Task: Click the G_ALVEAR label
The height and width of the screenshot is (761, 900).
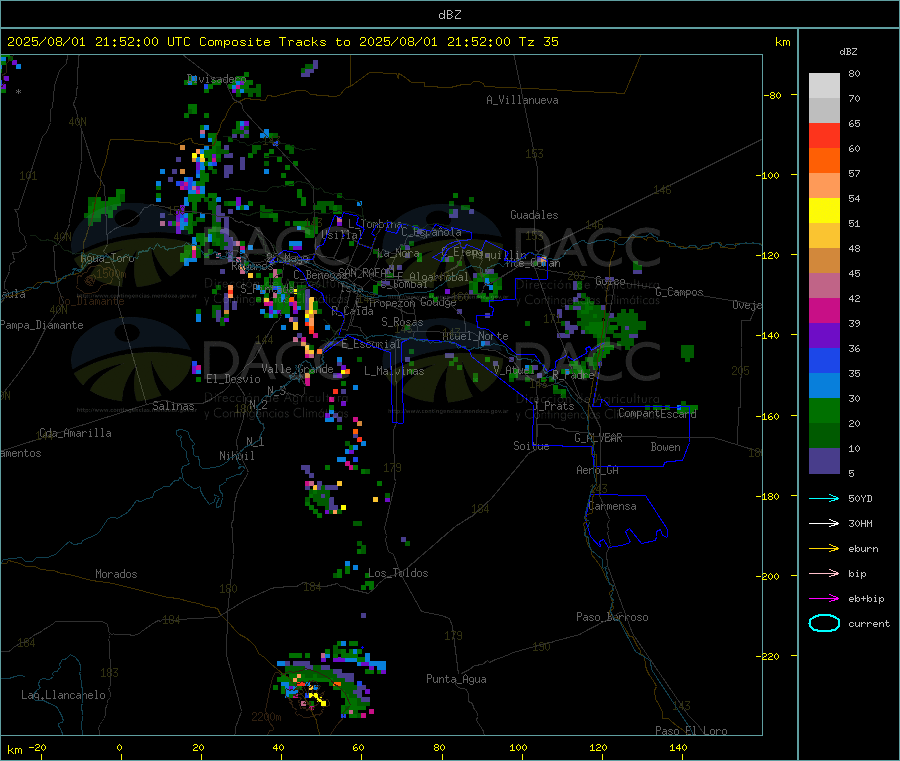Action: coord(599,438)
